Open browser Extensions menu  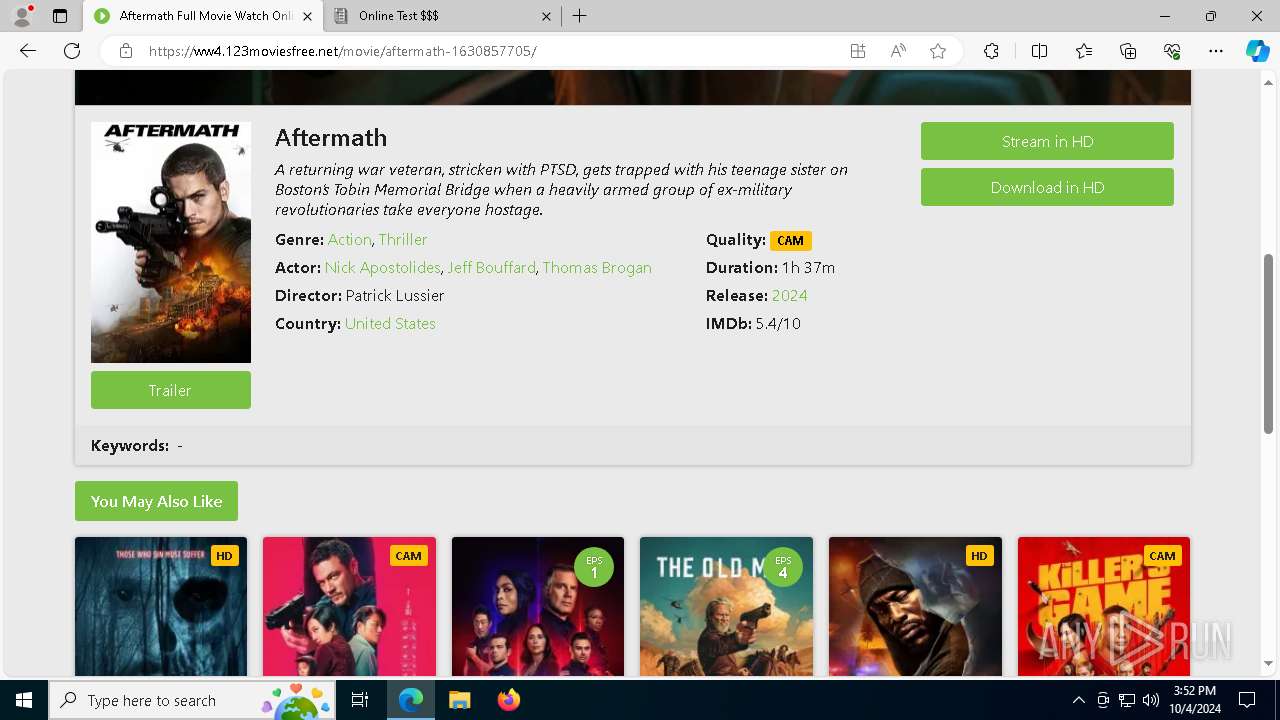click(x=991, y=51)
